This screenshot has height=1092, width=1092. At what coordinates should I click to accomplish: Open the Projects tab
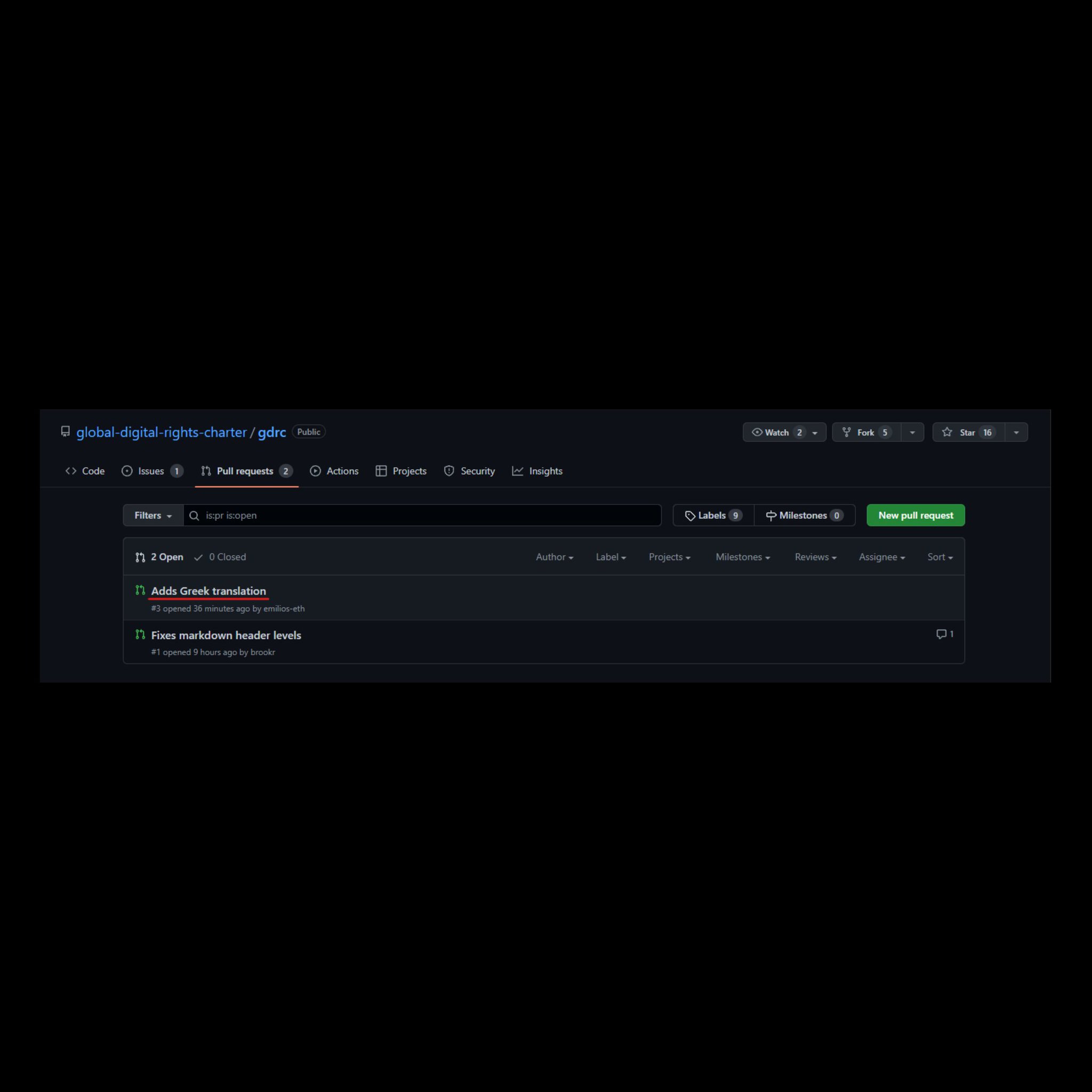point(401,471)
